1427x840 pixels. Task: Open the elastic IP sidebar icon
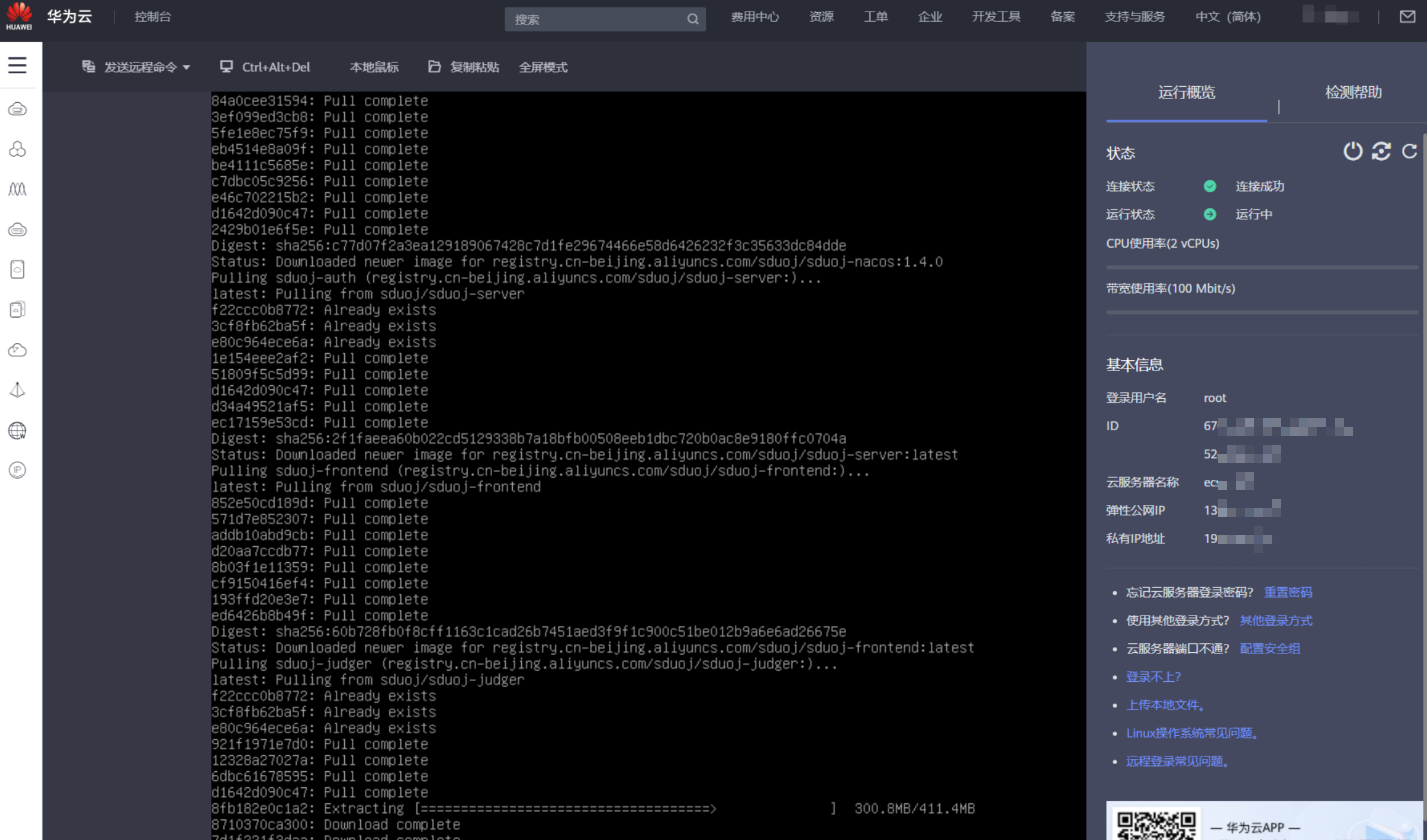(17, 470)
